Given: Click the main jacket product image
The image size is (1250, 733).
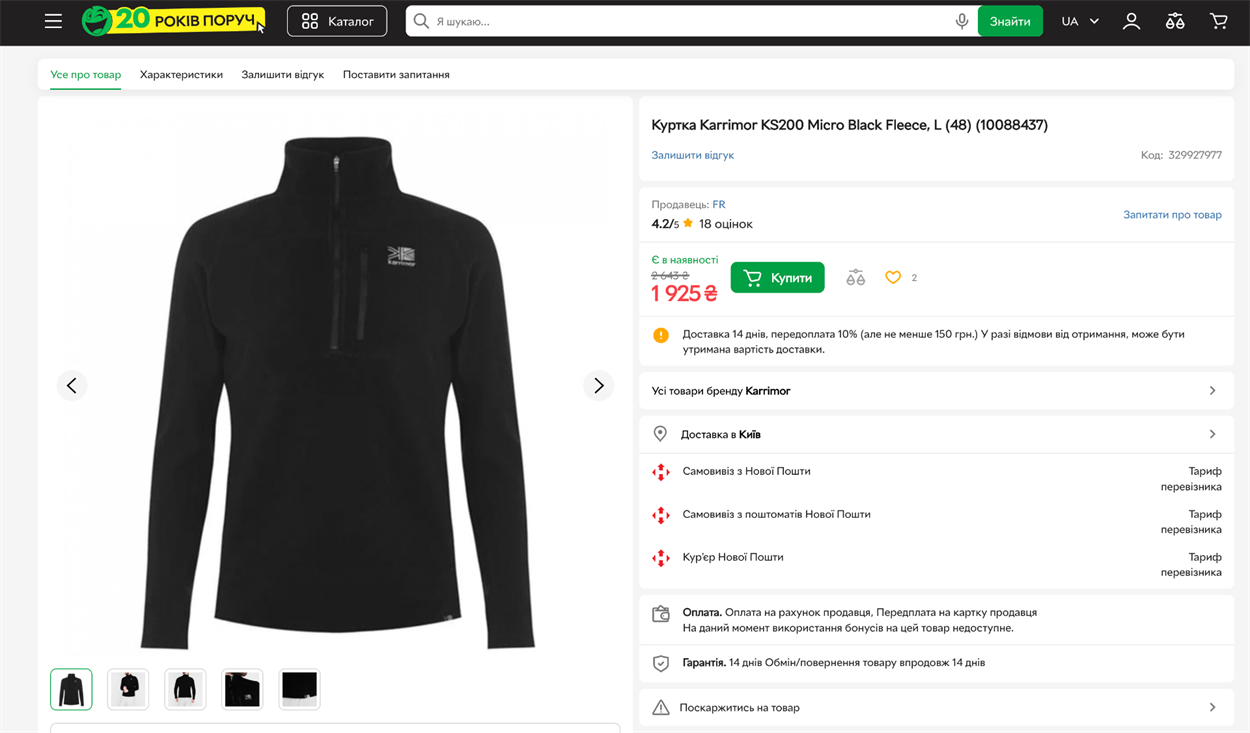Looking at the screenshot, I should point(336,392).
